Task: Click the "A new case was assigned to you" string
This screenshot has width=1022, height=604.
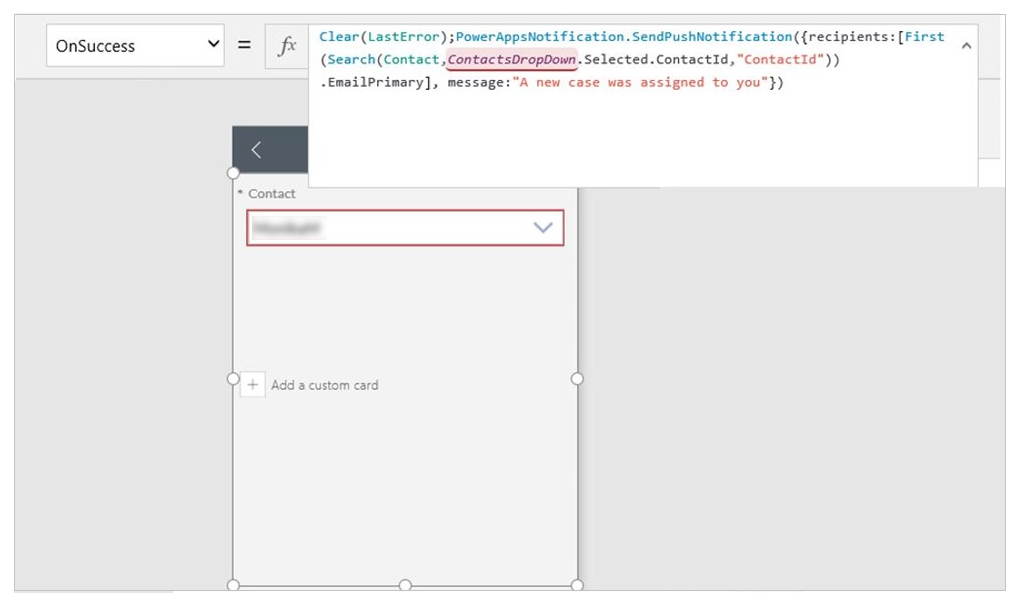Action: pyautogui.click(x=640, y=82)
